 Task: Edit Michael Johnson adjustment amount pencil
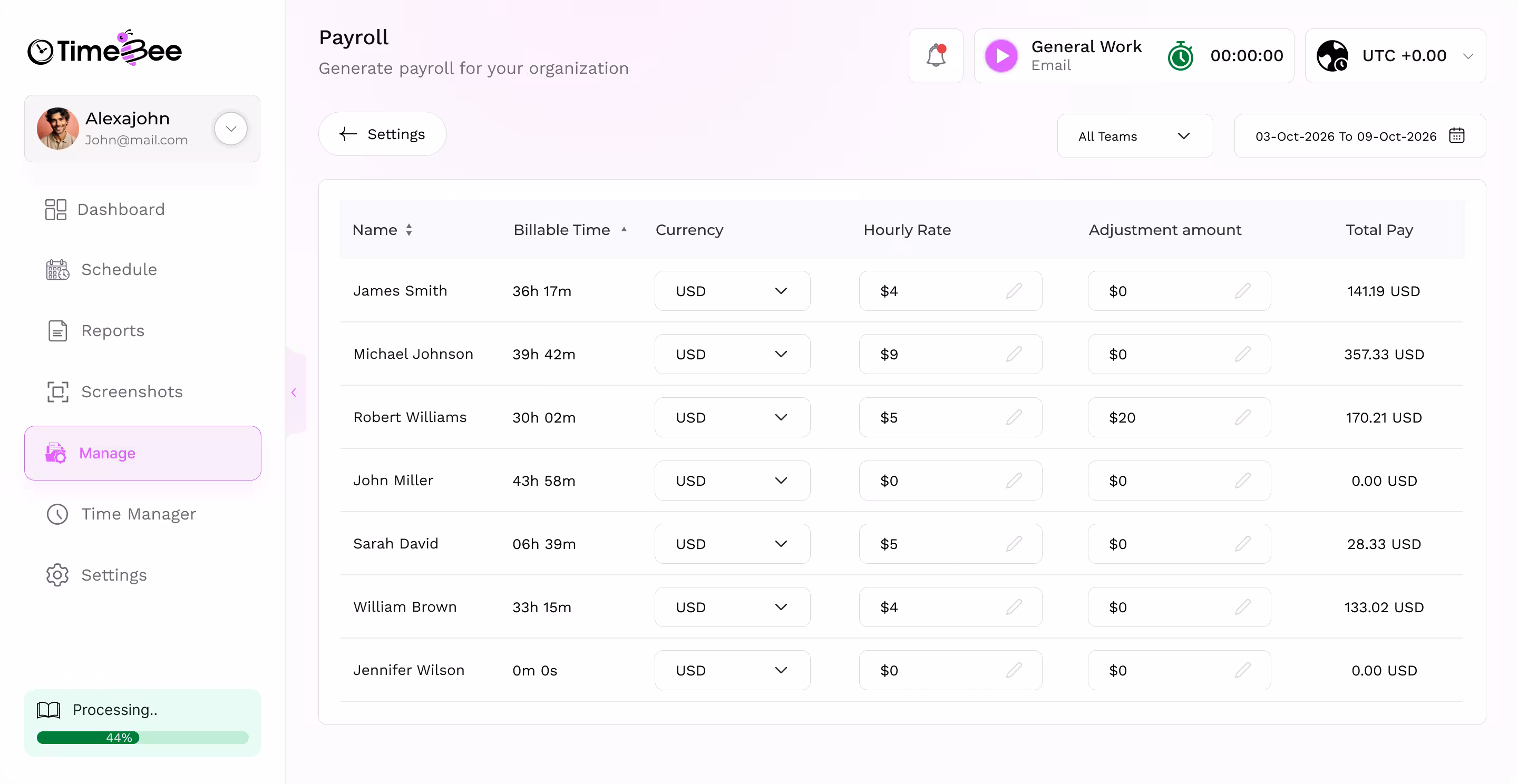[1242, 354]
